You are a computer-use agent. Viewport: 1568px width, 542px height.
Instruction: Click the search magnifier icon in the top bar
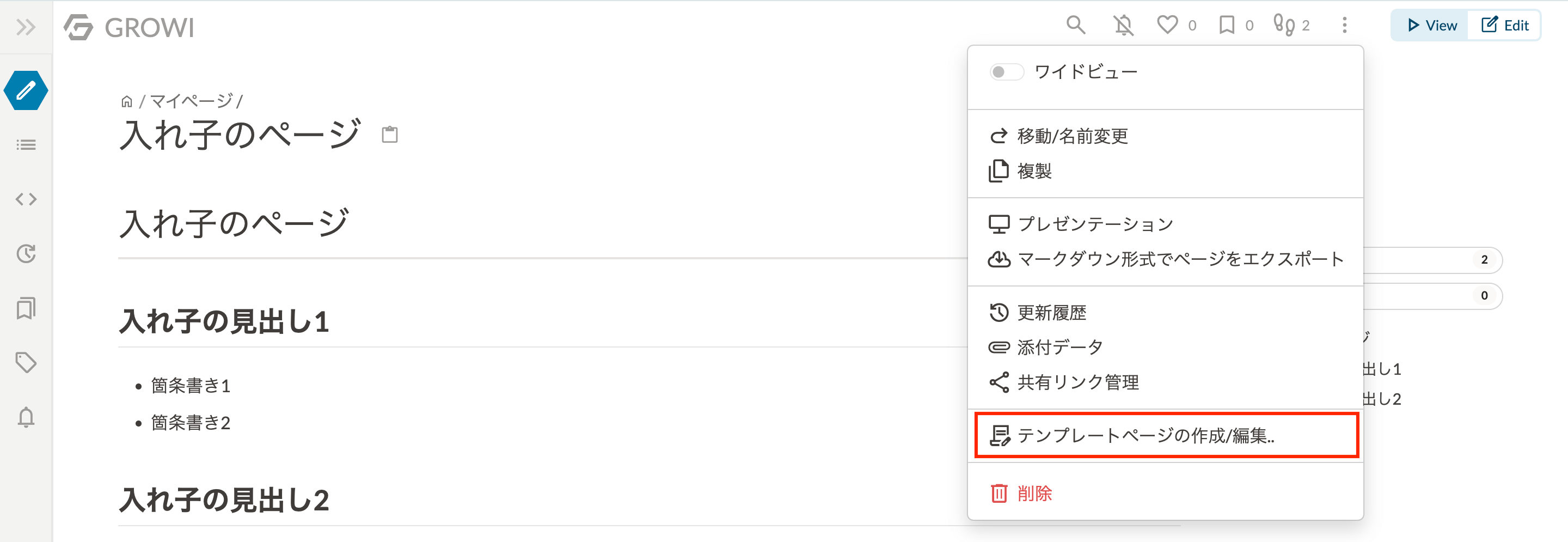[1075, 25]
